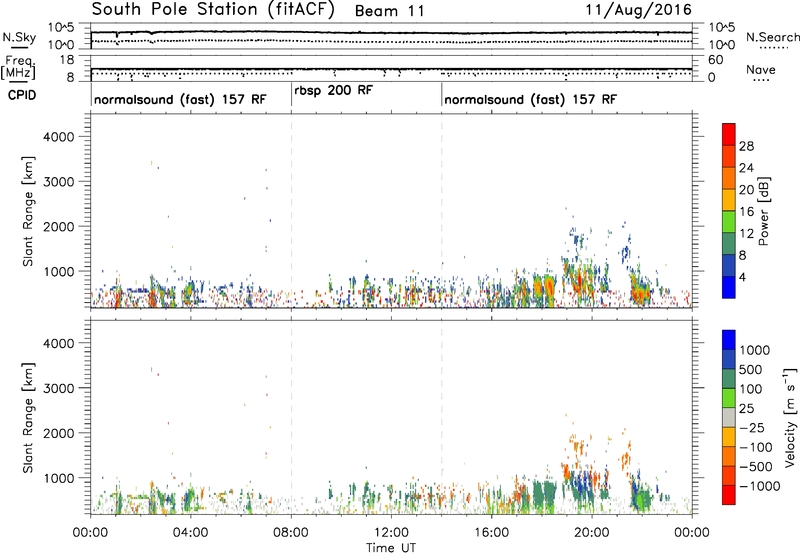This screenshot has width=800, height=554.
Task: Click the red bottom segment of Velocity colorbar
Action: (x=729, y=495)
